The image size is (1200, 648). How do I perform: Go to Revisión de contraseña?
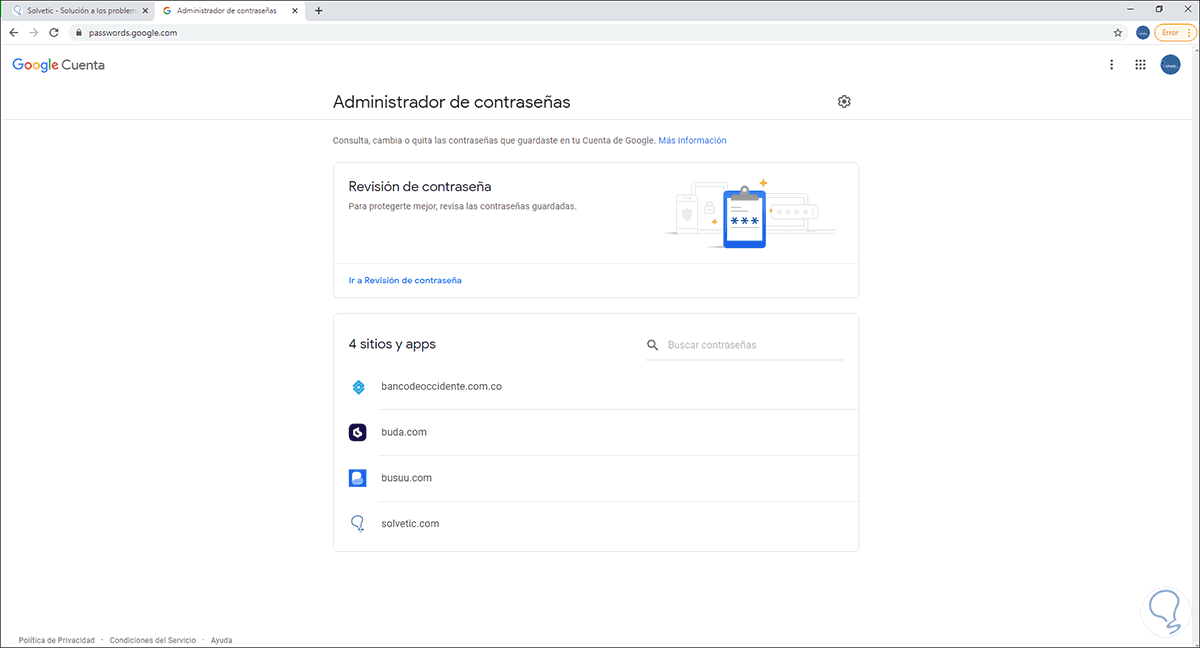point(405,281)
